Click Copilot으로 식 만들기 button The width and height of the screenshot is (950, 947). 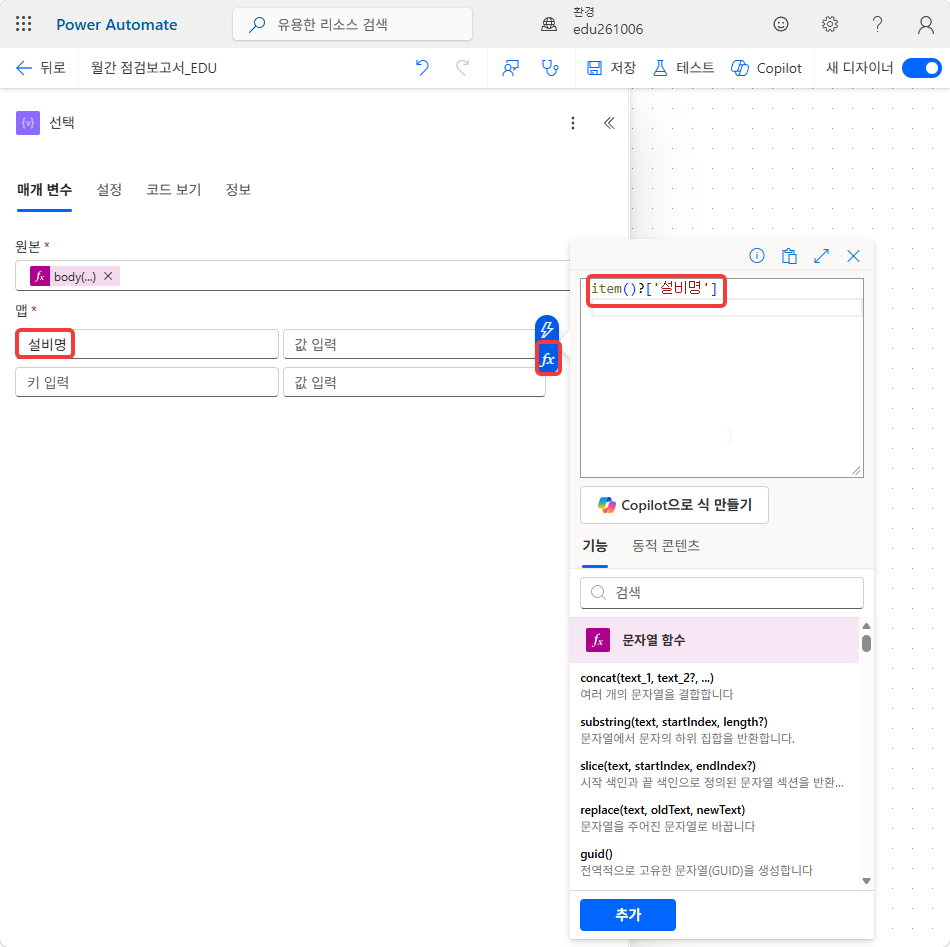click(x=674, y=505)
